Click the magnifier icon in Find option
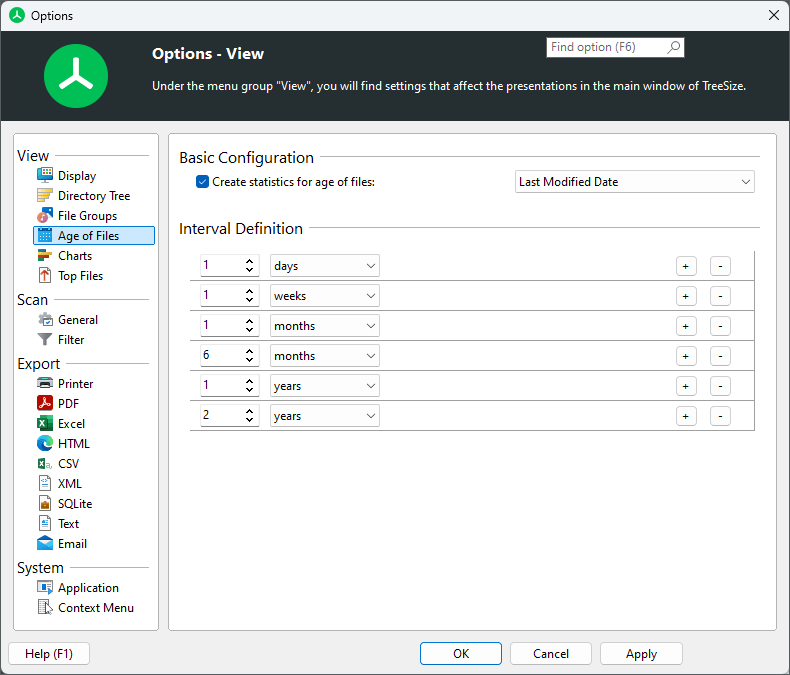This screenshot has width=790, height=675. [674, 47]
